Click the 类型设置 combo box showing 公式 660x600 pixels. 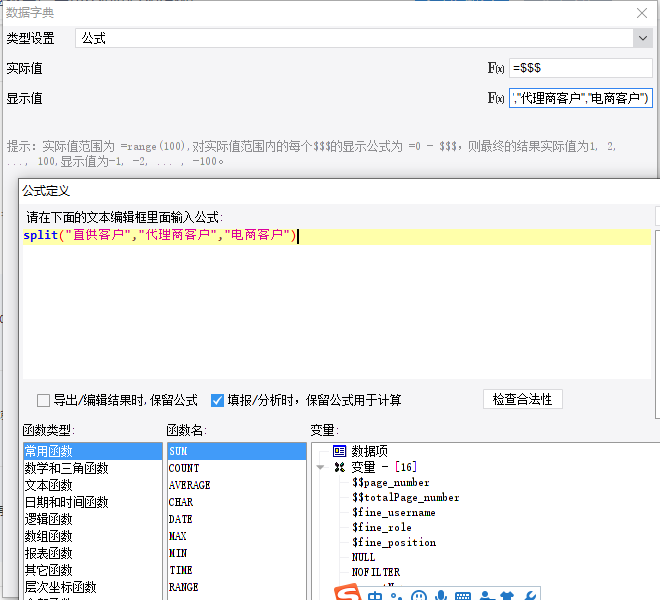point(364,38)
